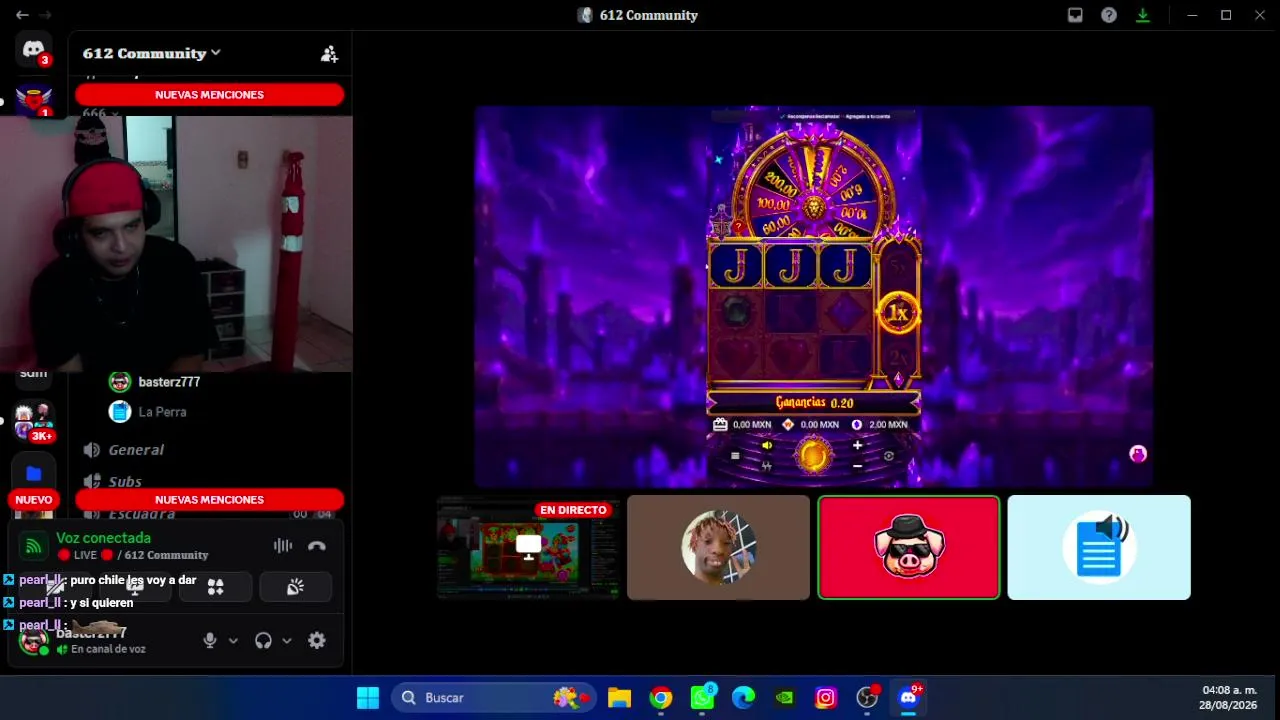Open own user avatar in the user panel
Image resolution: width=1280 pixels, height=720 pixels.
[x=33, y=641]
